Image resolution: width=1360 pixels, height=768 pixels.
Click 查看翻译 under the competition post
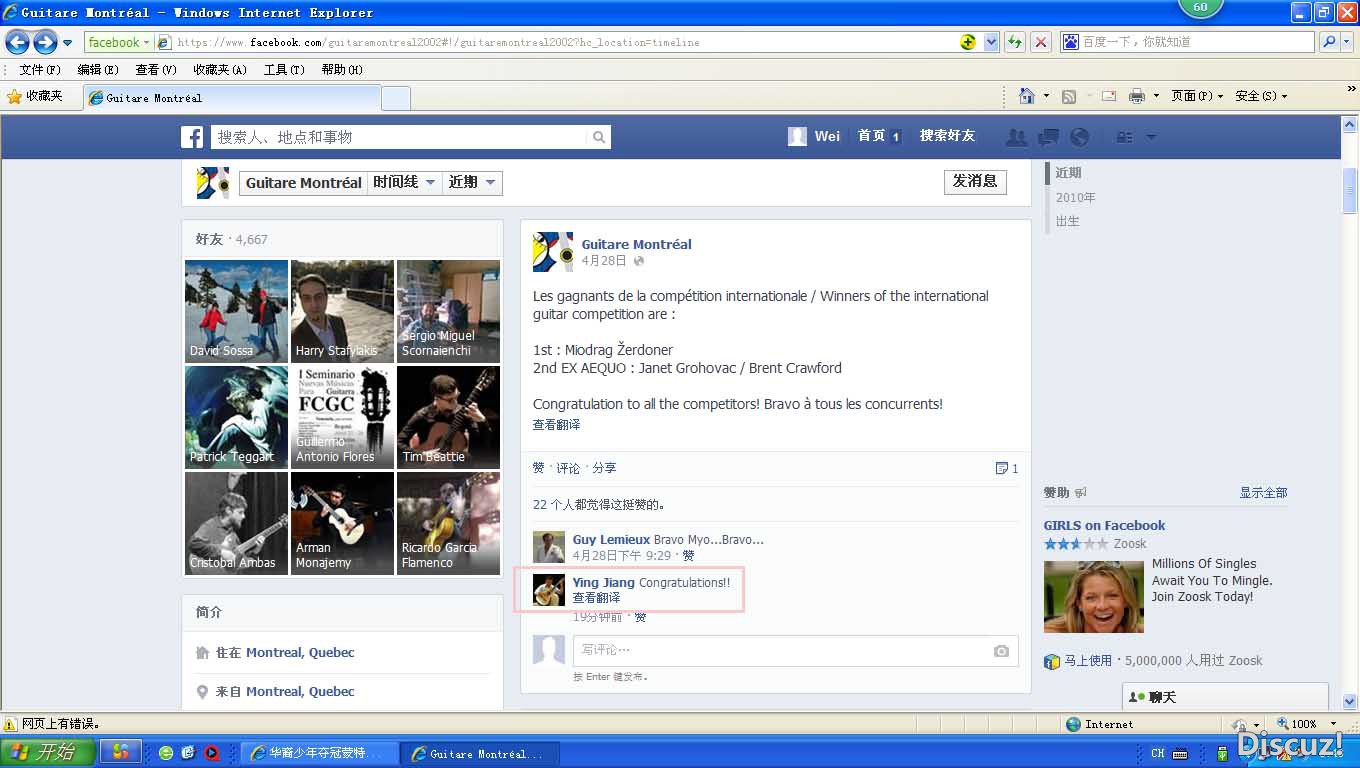(x=556, y=425)
